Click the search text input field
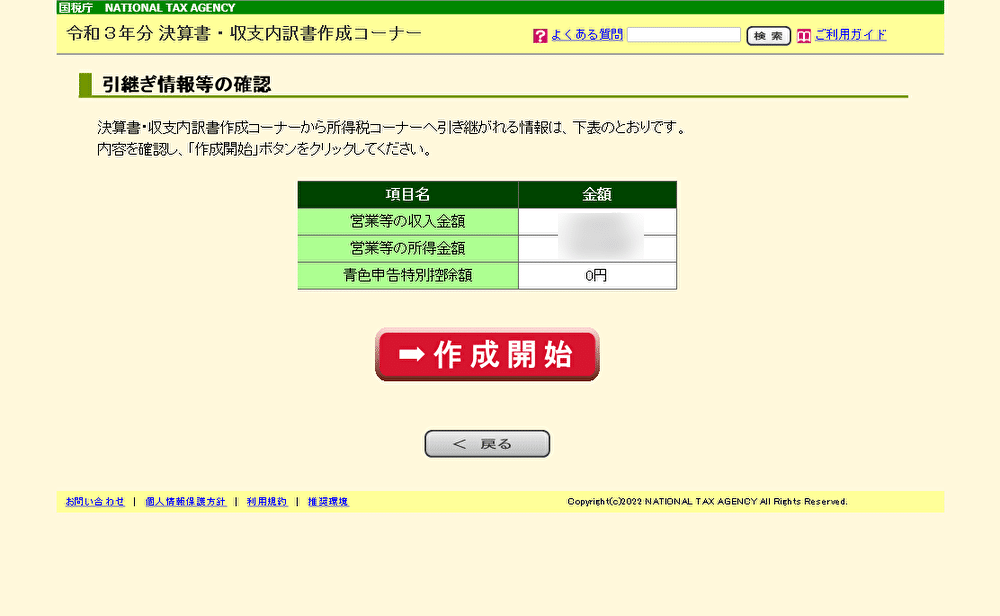This screenshot has width=1000, height=616. click(684, 35)
